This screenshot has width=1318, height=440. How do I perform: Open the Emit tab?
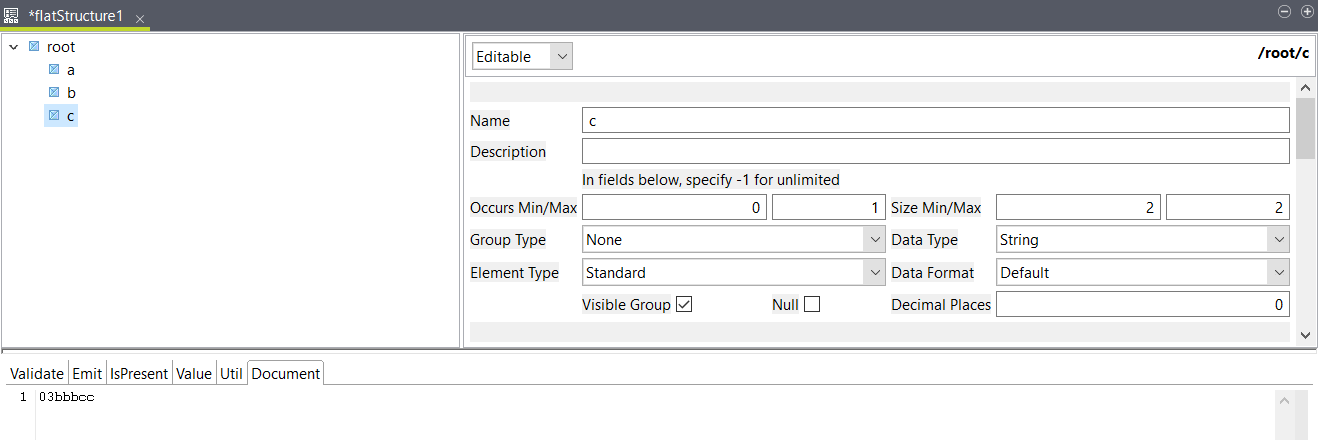(87, 374)
